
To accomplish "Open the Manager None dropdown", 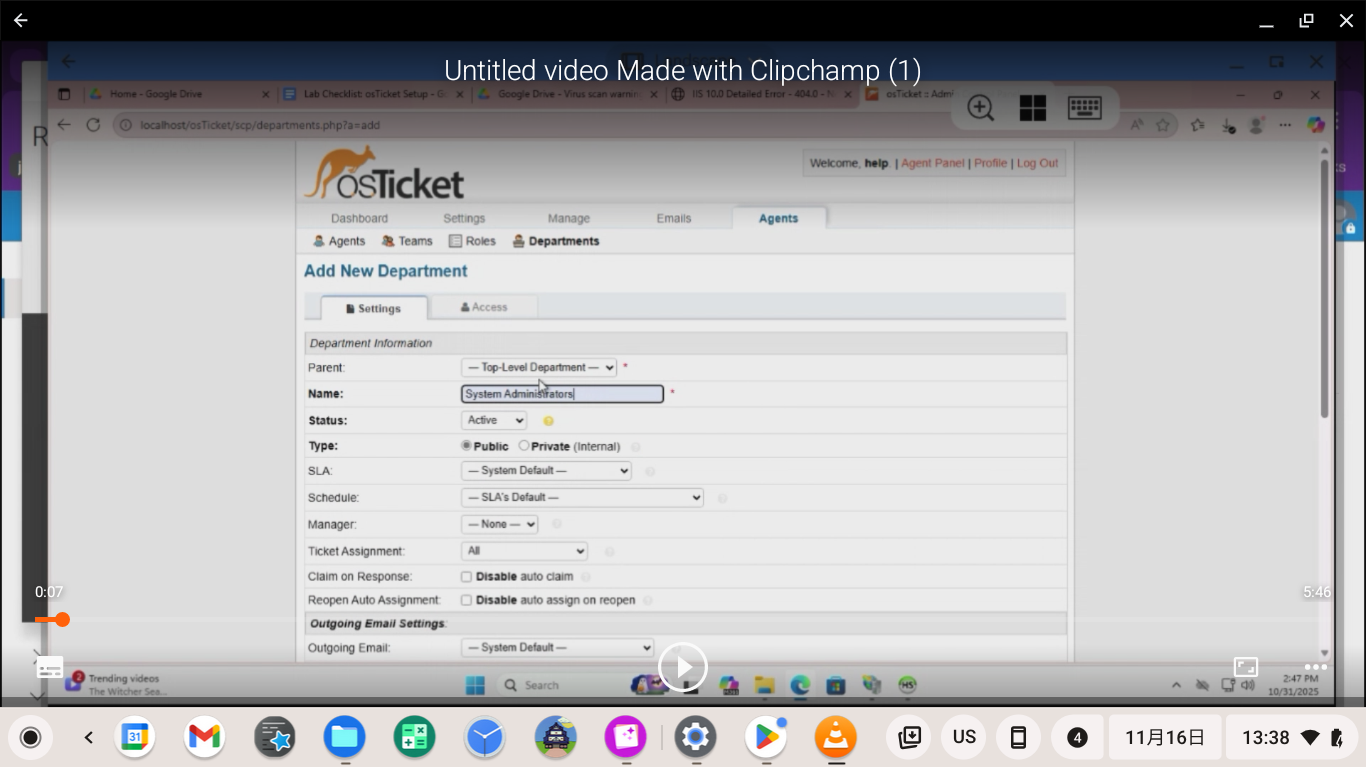I will (x=499, y=524).
